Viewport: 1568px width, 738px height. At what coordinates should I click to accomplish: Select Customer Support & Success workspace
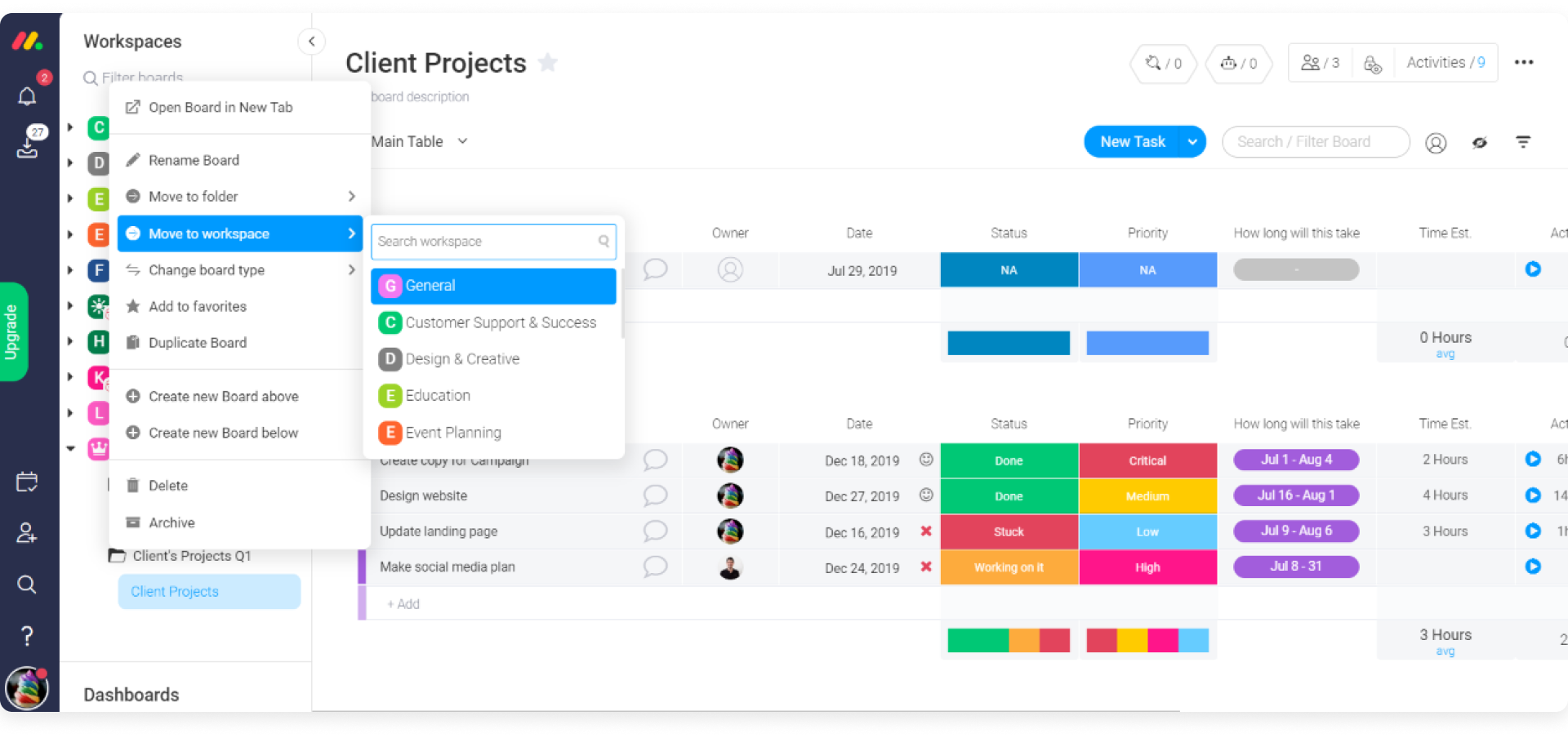click(493, 322)
